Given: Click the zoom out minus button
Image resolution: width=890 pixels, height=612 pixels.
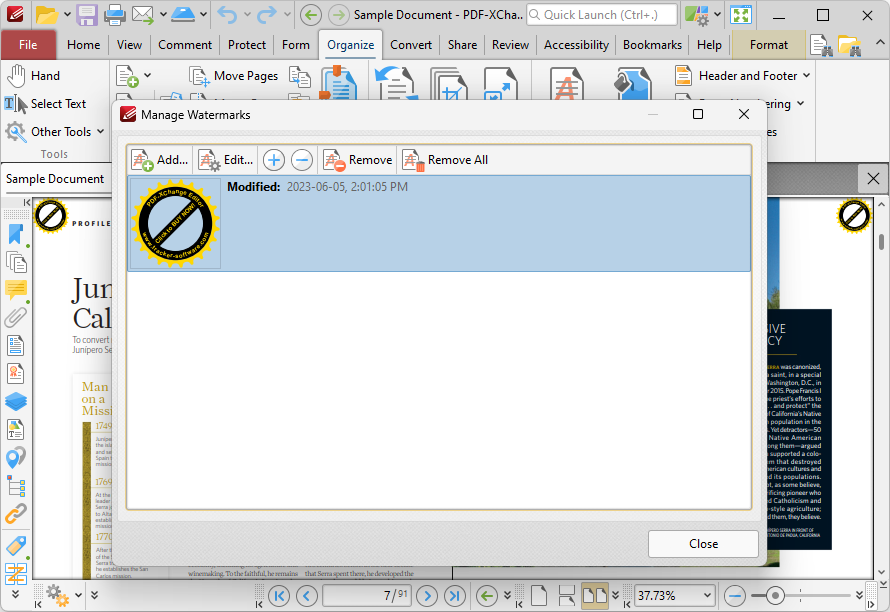Looking at the screenshot, I should coord(735,596).
